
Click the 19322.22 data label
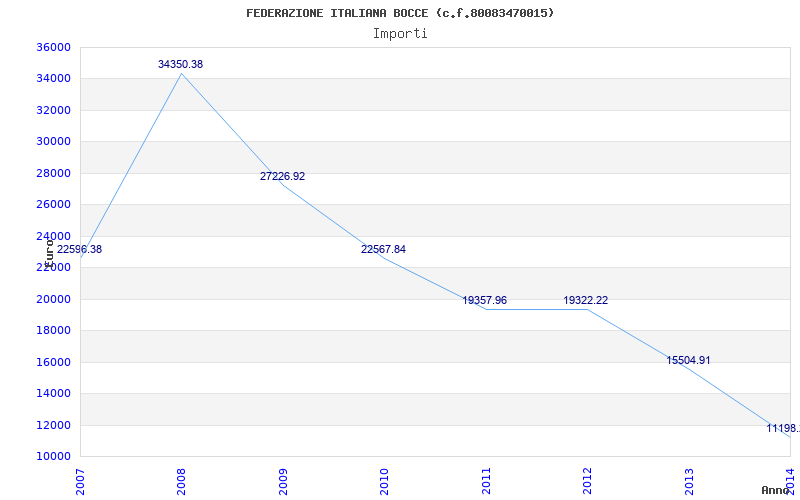(x=585, y=300)
